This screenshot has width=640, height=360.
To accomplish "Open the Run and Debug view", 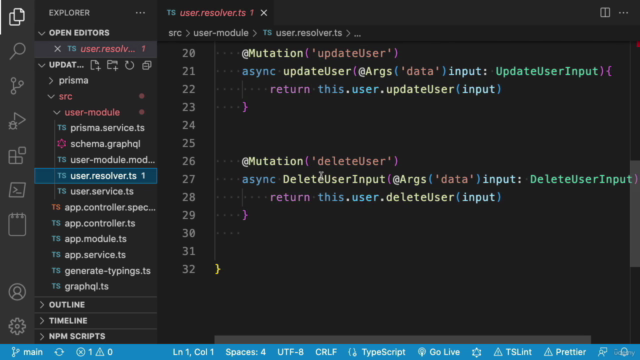I will pyautogui.click(x=17, y=121).
